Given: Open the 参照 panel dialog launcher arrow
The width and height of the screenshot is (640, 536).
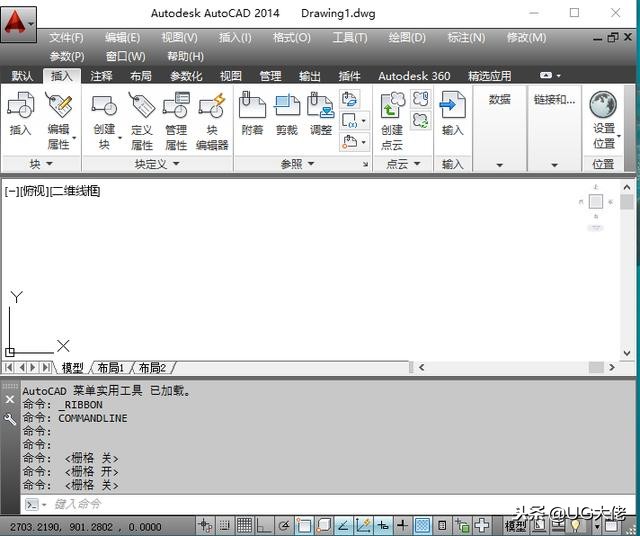Looking at the screenshot, I should [x=365, y=164].
